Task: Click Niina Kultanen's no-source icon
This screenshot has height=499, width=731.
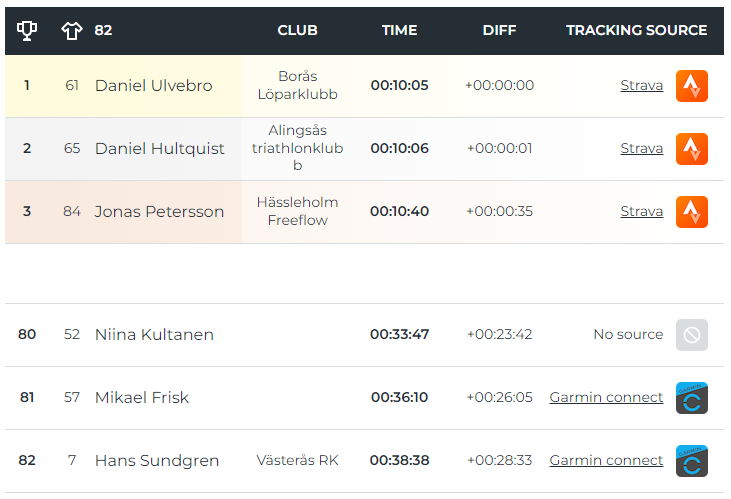Action: 691,335
